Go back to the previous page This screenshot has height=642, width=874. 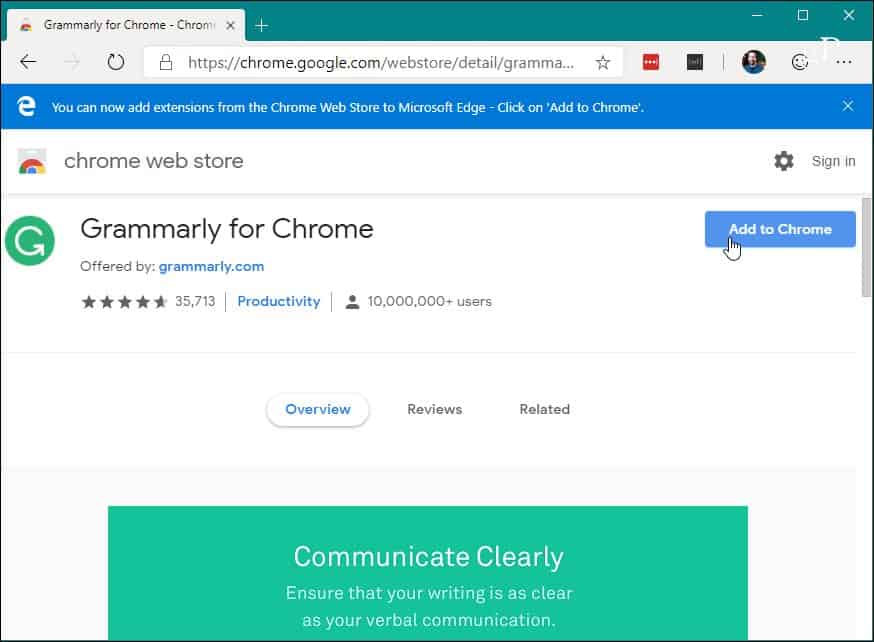click(28, 62)
